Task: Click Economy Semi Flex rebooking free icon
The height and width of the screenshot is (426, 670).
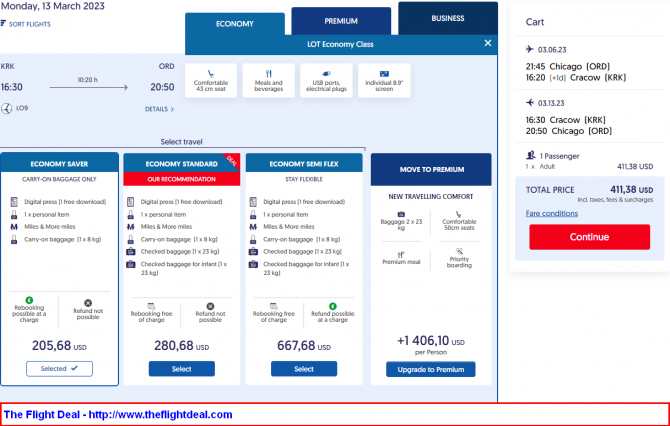Action: click(x=273, y=306)
